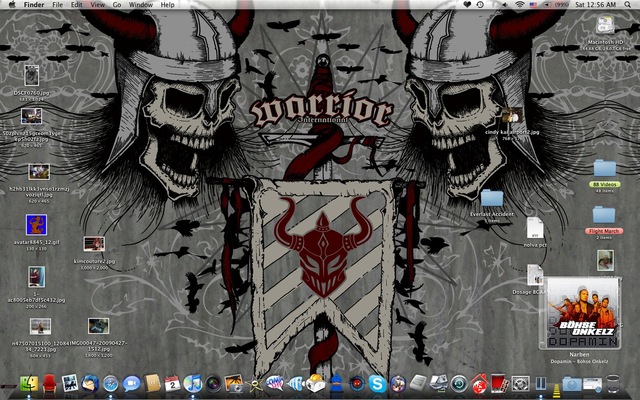The width and height of the screenshot is (640, 400).
Task: Open Macintosh HD drive icon
Action: pyautogui.click(x=605, y=27)
